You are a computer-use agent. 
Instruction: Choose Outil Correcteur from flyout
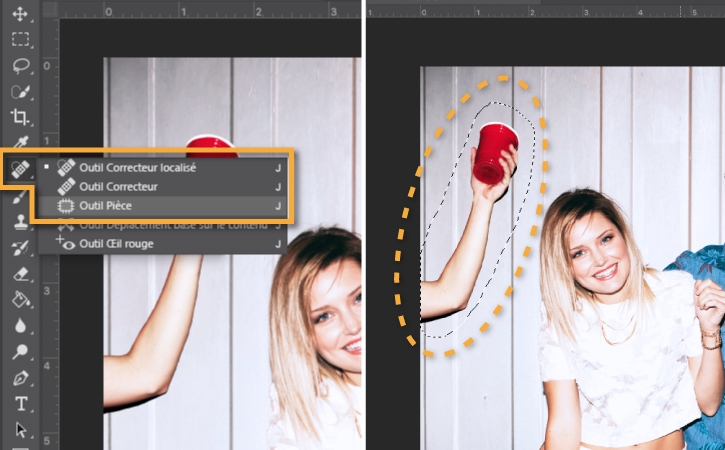[162, 186]
